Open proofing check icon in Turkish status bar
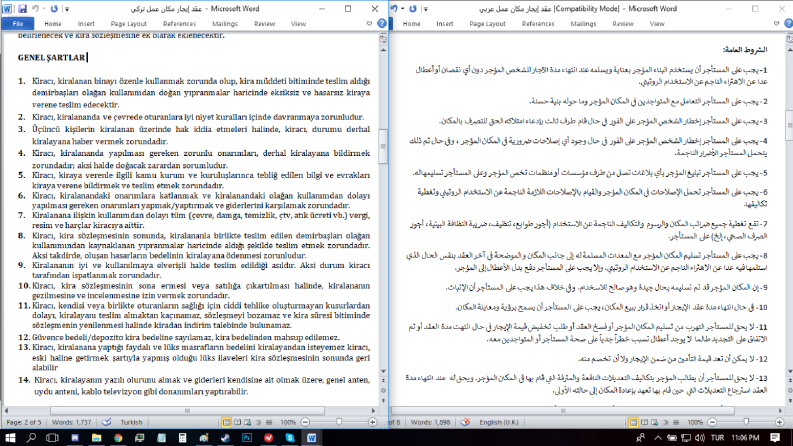The image size is (793, 446). coord(107,422)
